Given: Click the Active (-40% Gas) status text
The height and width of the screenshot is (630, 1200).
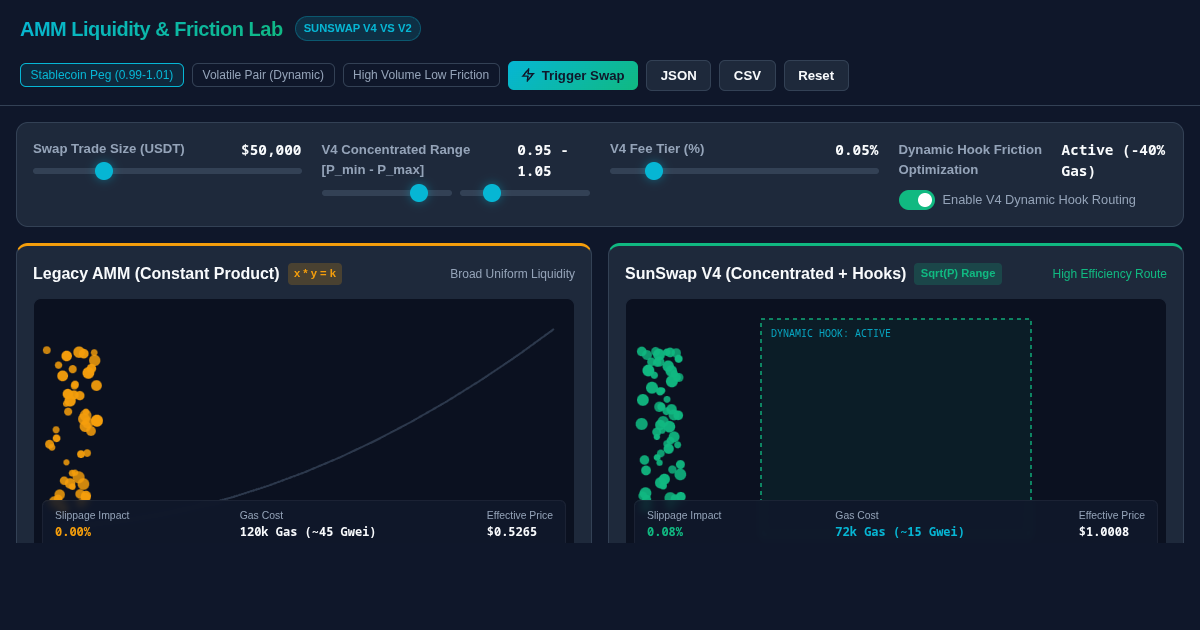Looking at the screenshot, I should tap(1113, 160).
